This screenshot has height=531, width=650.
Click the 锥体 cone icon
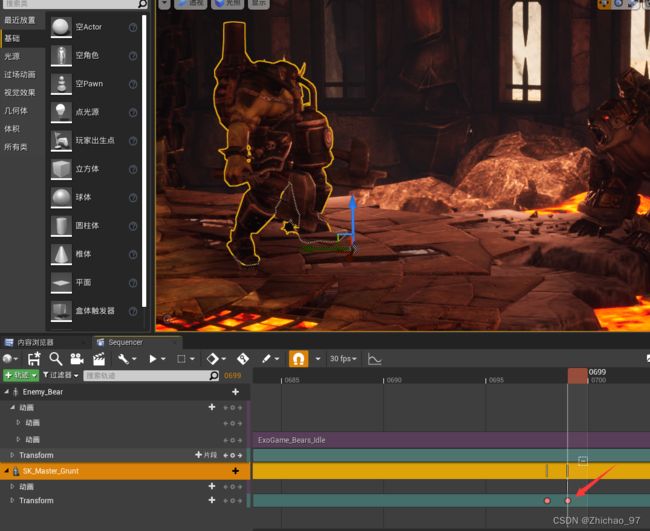[61, 255]
